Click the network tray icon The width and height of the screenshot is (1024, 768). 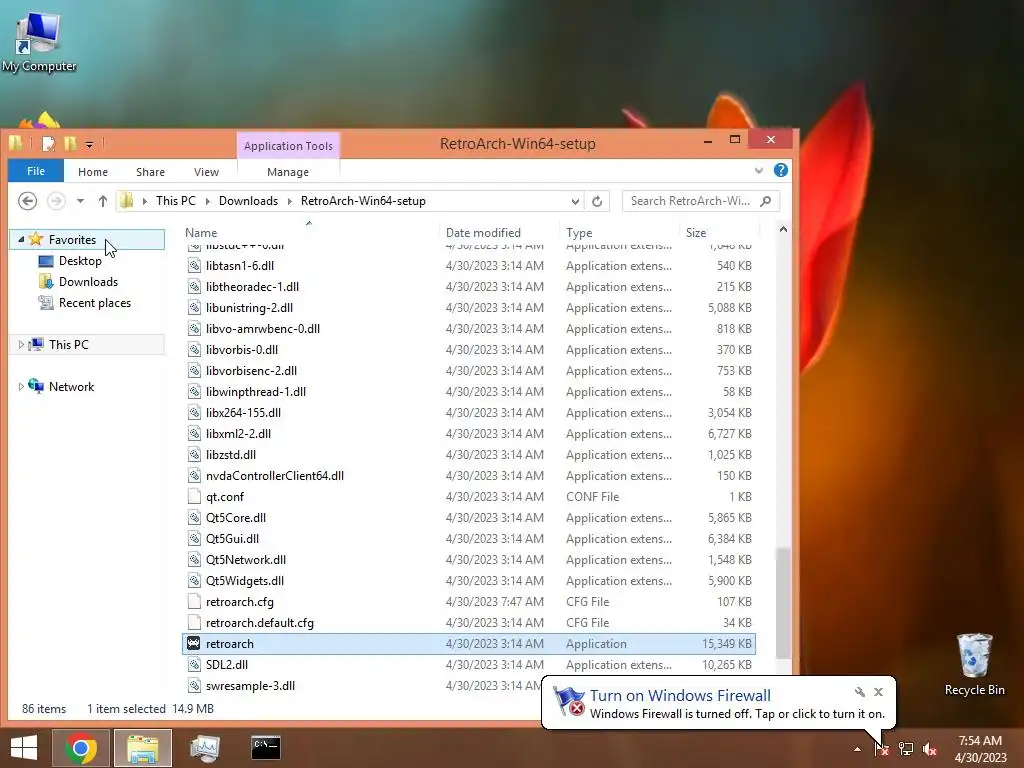pyautogui.click(x=906, y=748)
